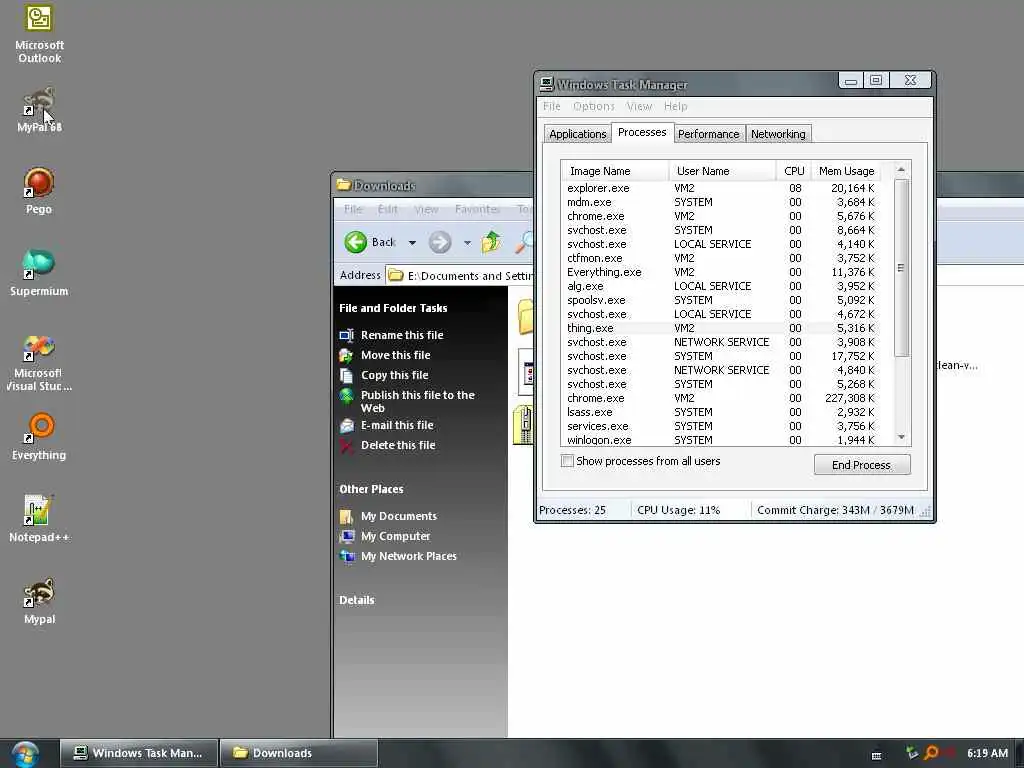
Task: Open Downloads window View menu
Action: pyautogui.click(x=426, y=210)
